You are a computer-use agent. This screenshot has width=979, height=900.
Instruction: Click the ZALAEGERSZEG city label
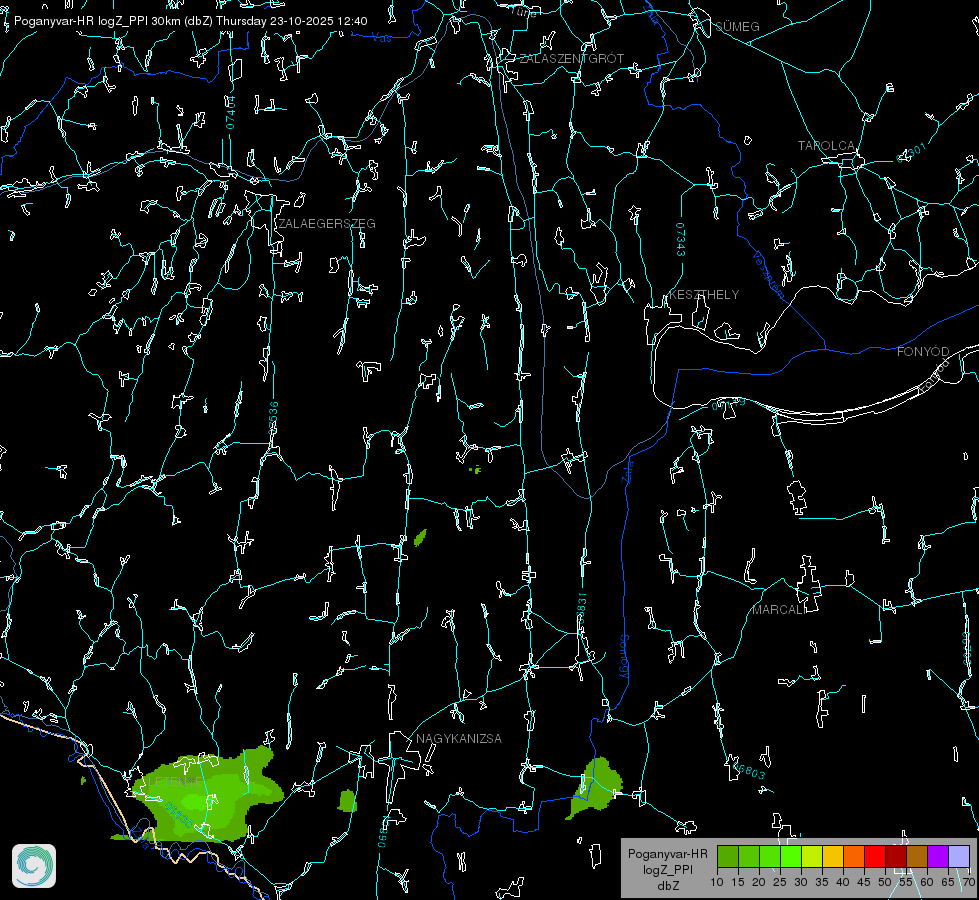tap(327, 224)
